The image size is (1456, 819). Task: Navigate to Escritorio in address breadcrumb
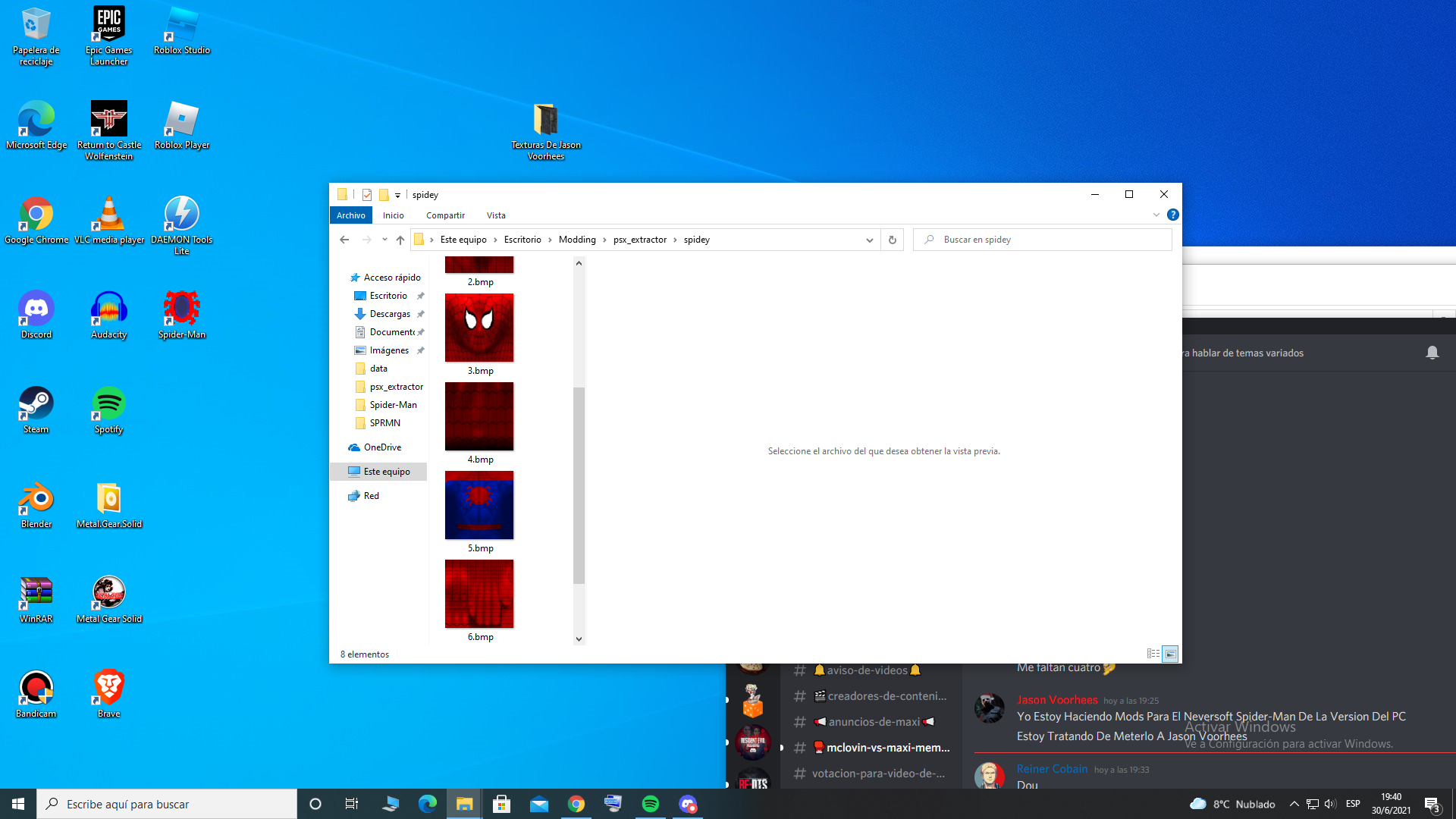click(522, 240)
